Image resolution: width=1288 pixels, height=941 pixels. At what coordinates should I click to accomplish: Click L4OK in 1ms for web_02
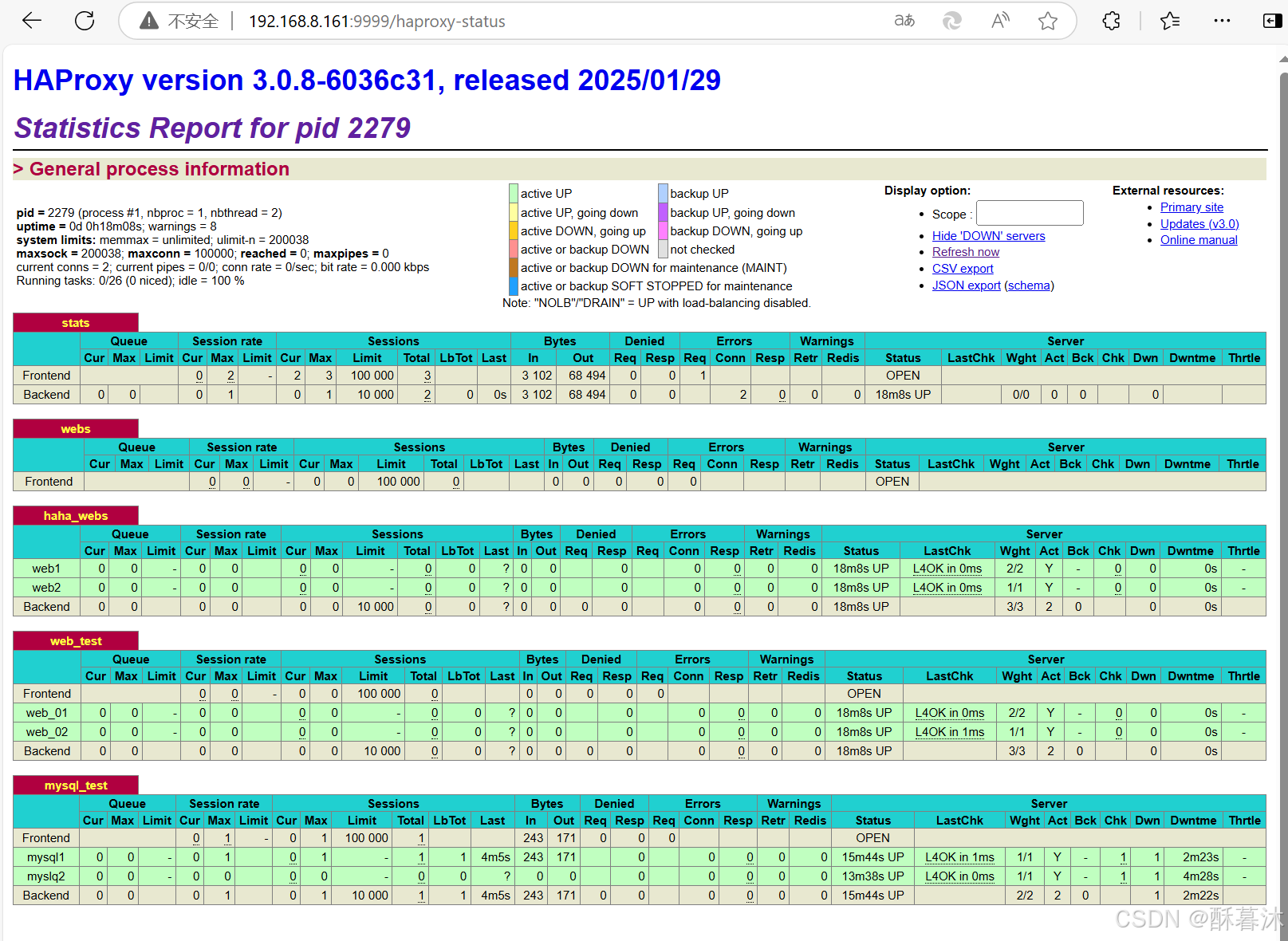950,732
